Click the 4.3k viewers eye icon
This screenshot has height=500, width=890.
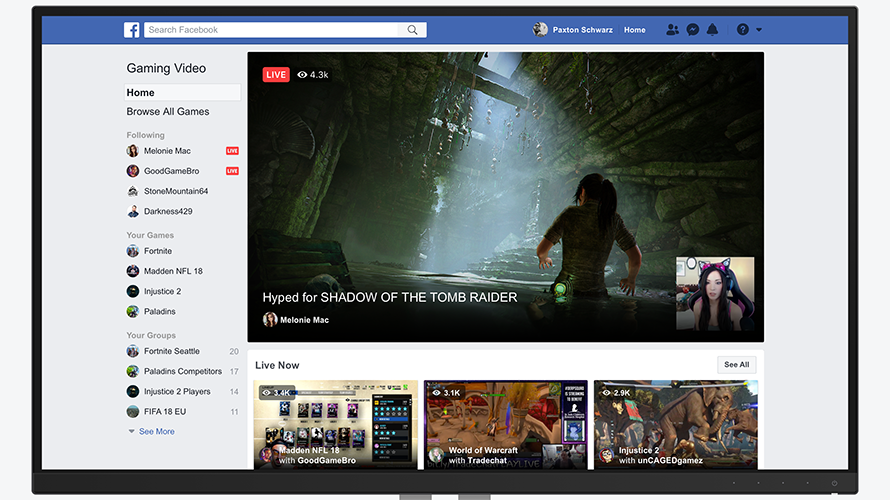[x=303, y=75]
